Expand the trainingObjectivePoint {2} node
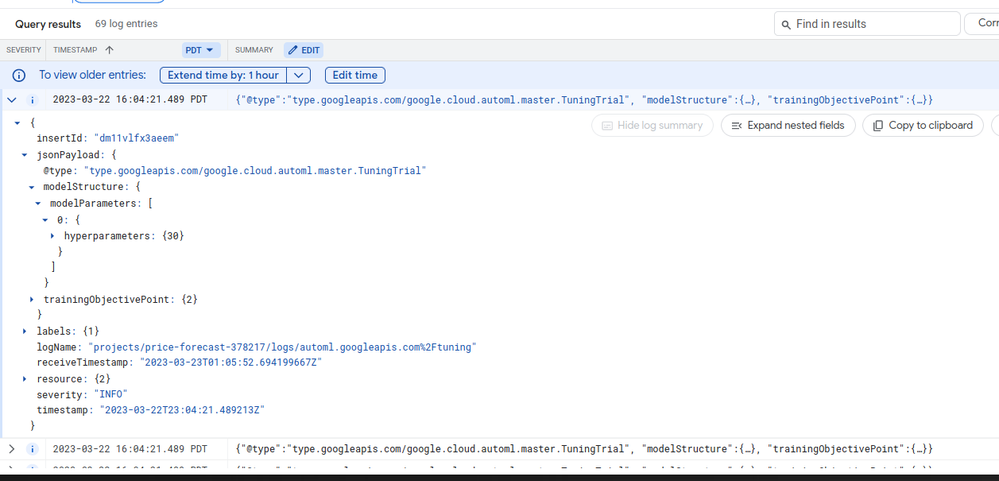This screenshot has height=481, width=999. pos(31,299)
